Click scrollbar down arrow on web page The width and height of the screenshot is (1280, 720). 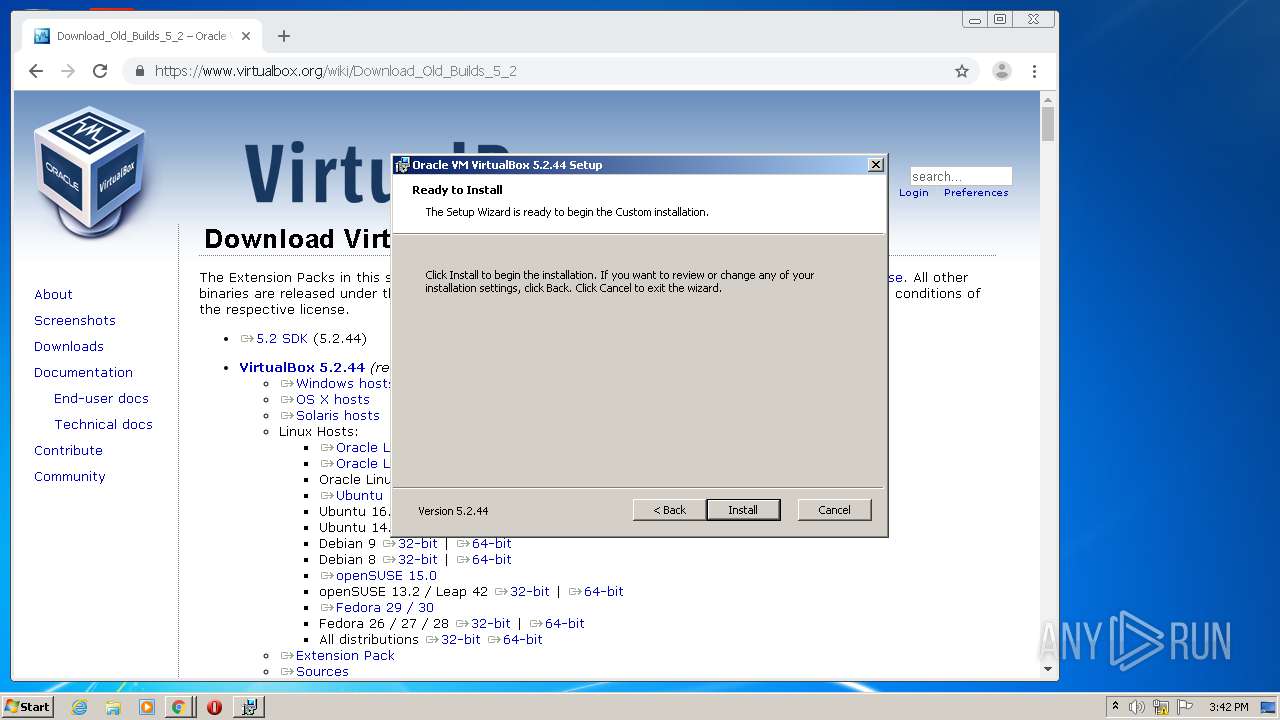[1048, 669]
